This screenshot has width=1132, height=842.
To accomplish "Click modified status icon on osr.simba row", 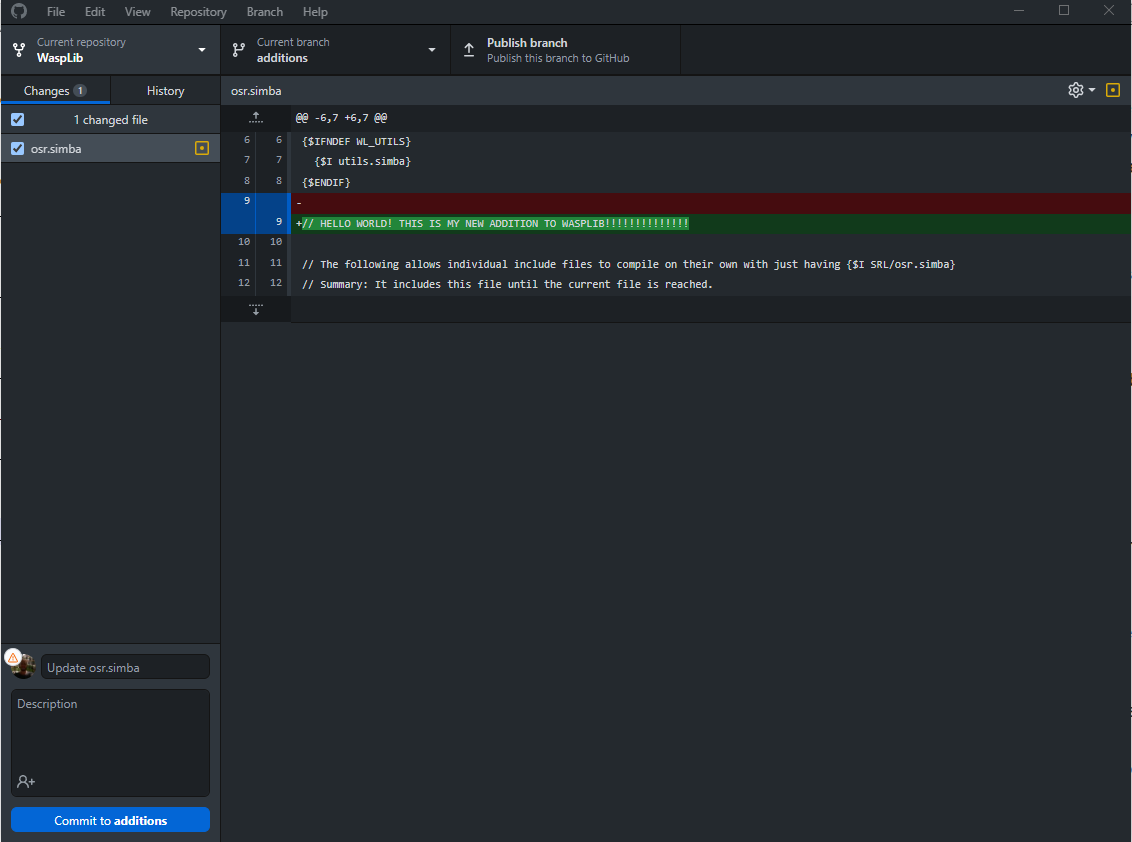I will (x=202, y=148).
